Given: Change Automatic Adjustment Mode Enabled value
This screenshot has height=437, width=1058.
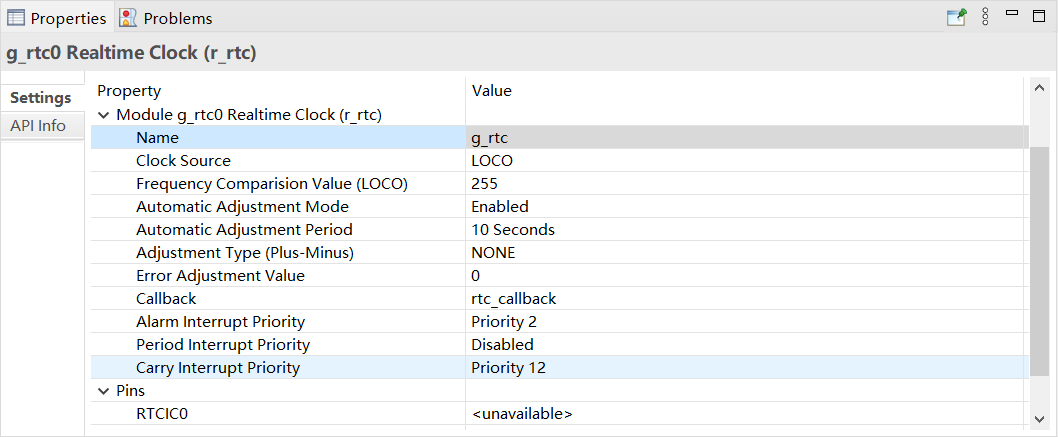Looking at the screenshot, I should tap(745, 206).
